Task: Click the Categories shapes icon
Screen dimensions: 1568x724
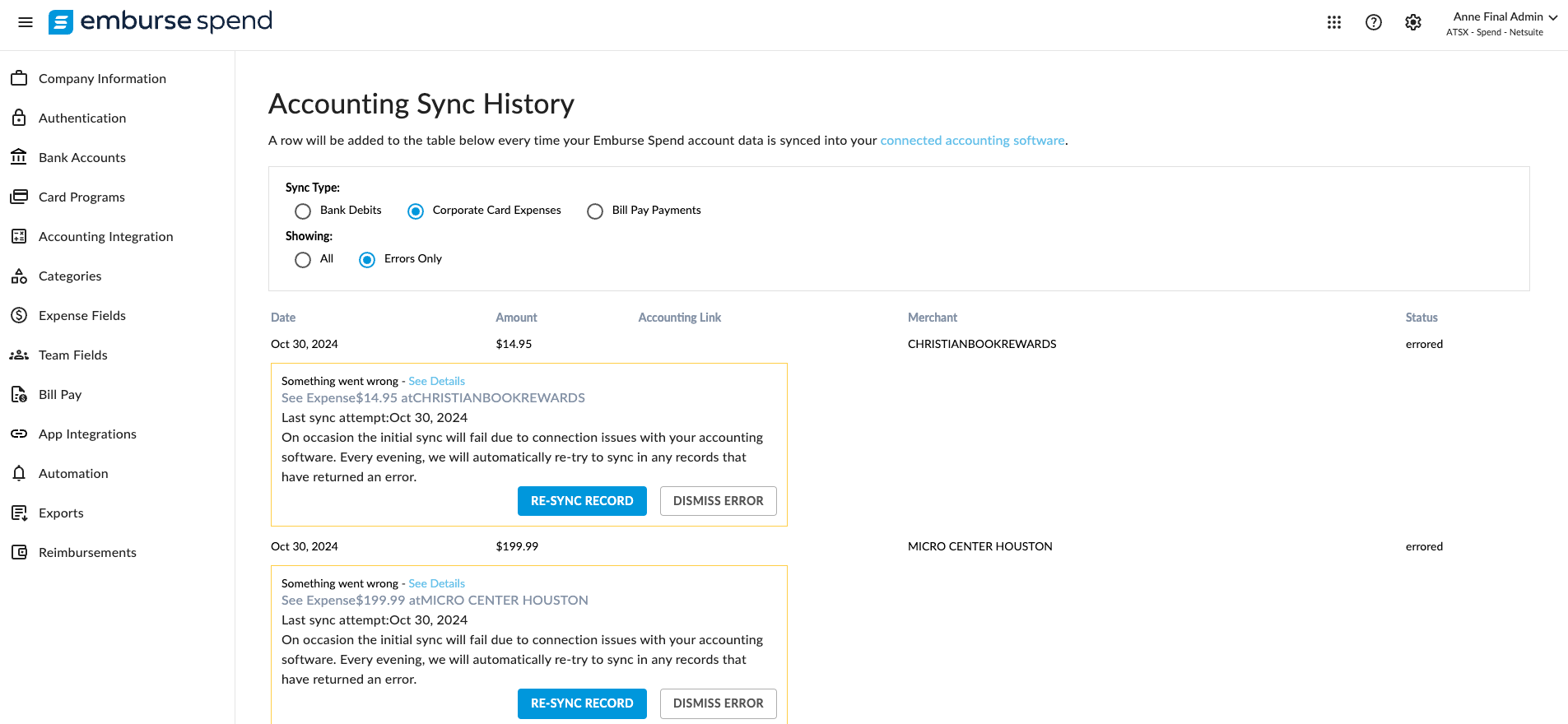Action: click(x=19, y=276)
